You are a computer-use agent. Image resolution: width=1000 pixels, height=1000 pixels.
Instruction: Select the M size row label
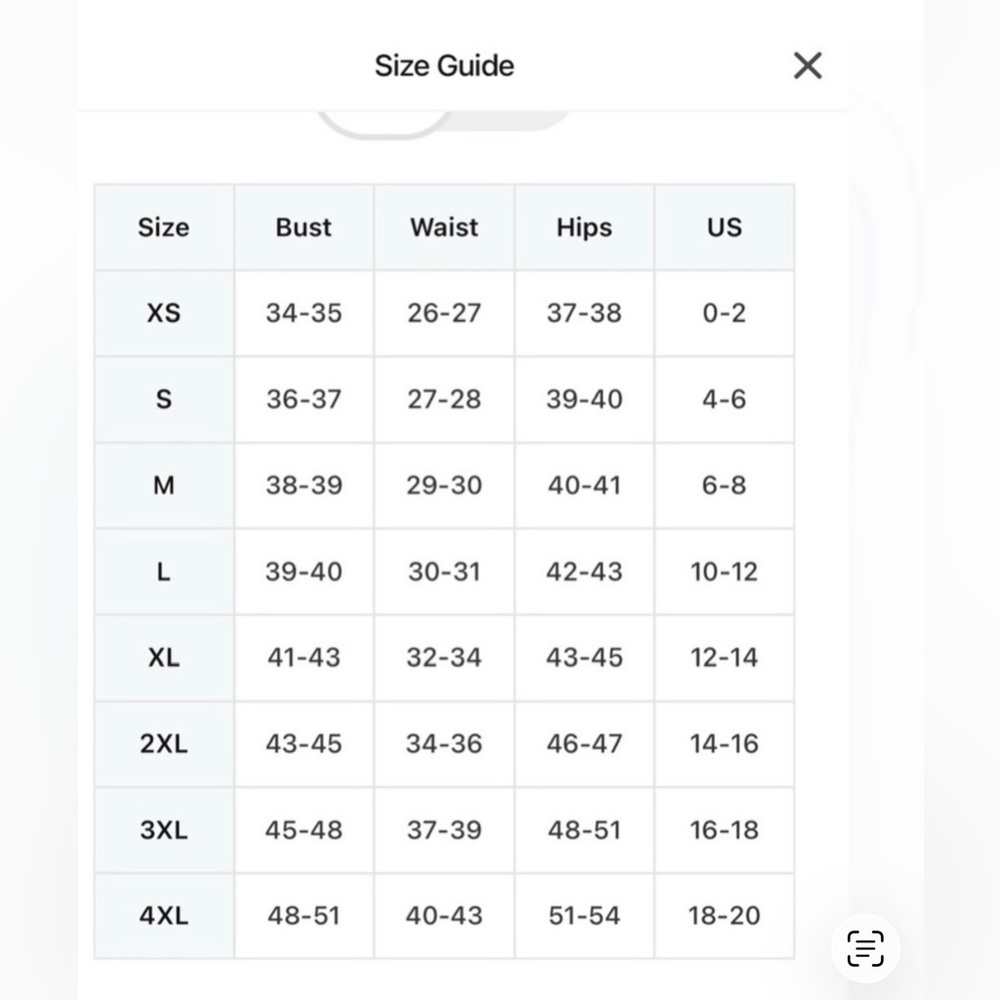click(164, 485)
